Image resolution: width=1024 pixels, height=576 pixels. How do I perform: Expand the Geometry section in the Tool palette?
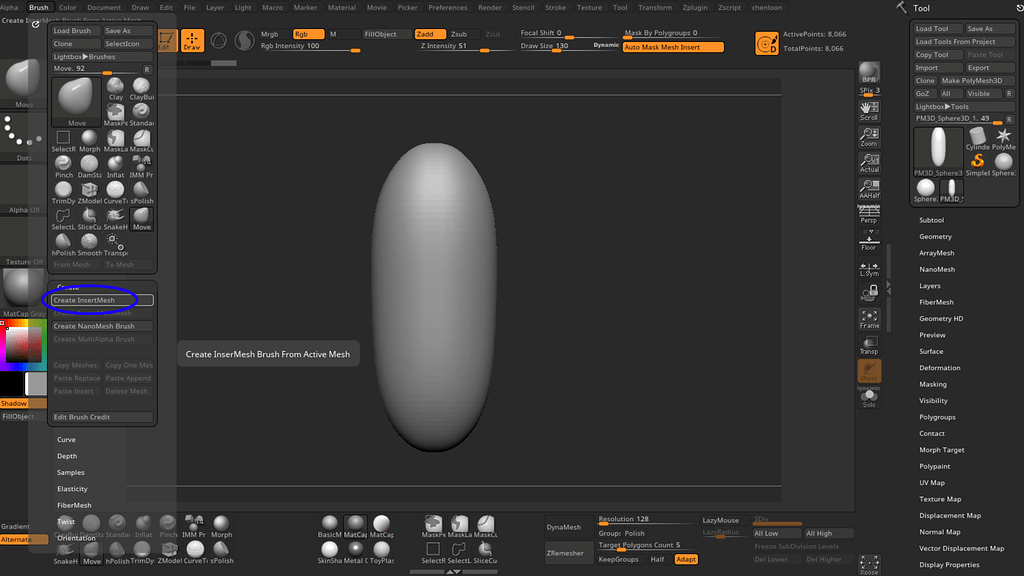[x=937, y=236]
